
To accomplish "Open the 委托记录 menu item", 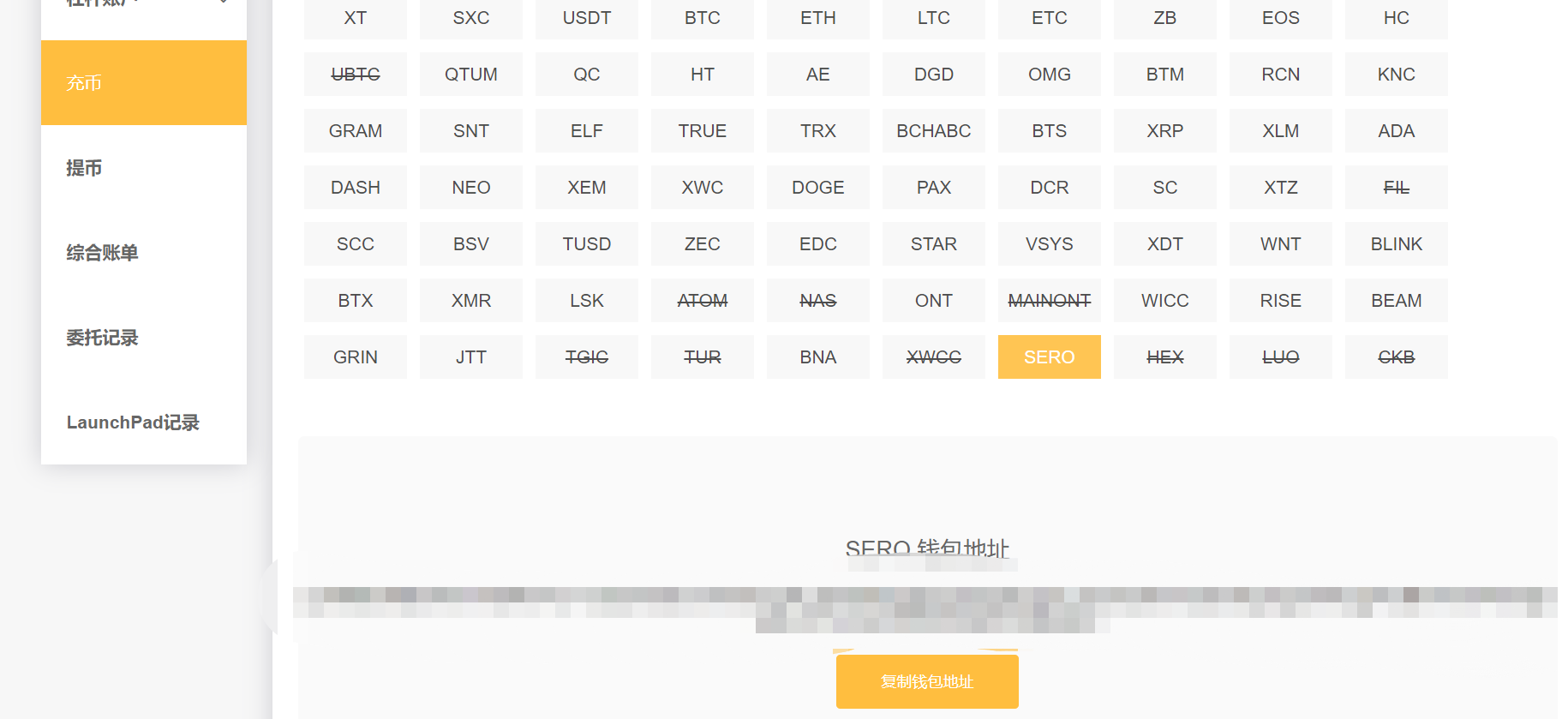I will pos(144,338).
